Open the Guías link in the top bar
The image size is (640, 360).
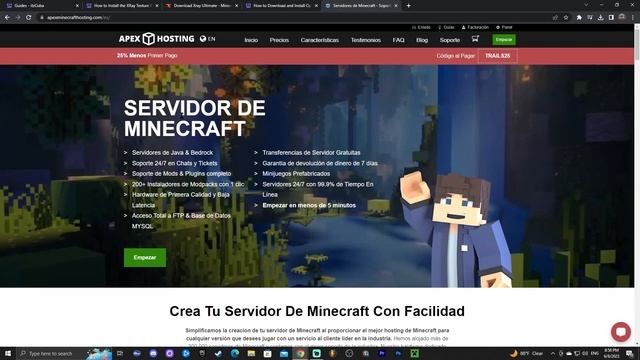(446, 27)
